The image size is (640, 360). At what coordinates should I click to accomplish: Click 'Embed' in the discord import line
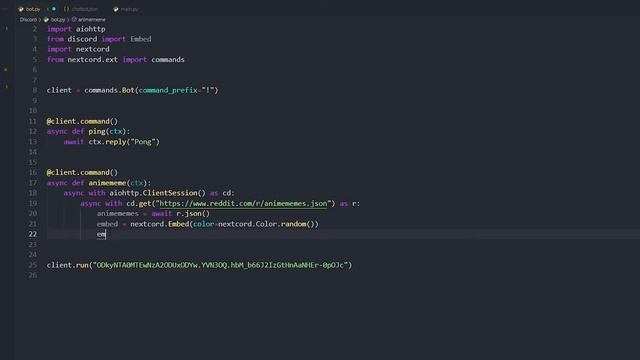click(x=141, y=39)
